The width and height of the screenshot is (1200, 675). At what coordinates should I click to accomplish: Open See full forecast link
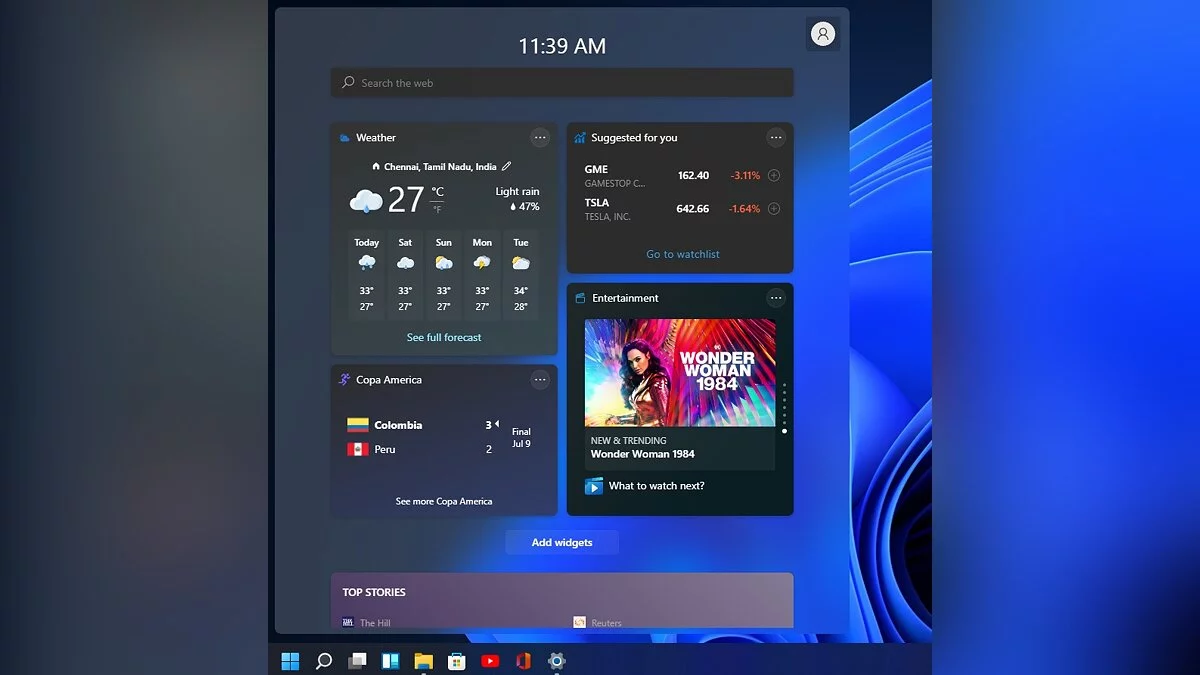(x=444, y=338)
